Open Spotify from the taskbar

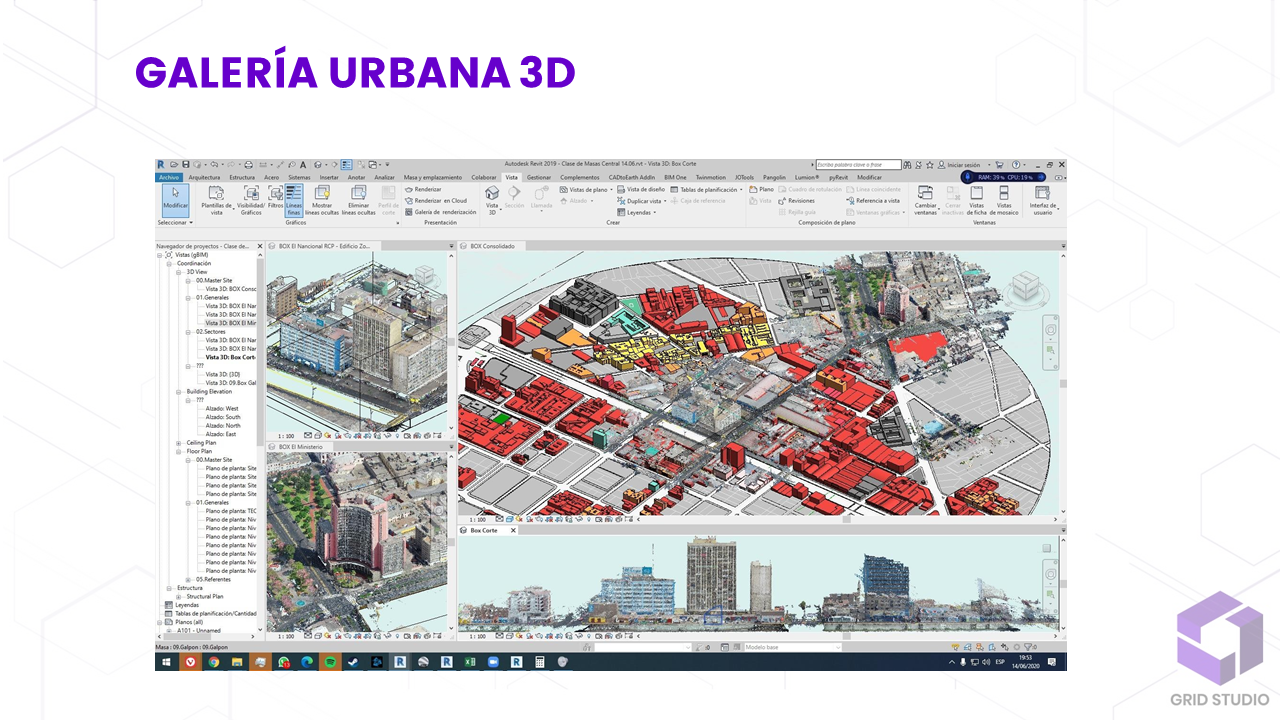(329, 662)
